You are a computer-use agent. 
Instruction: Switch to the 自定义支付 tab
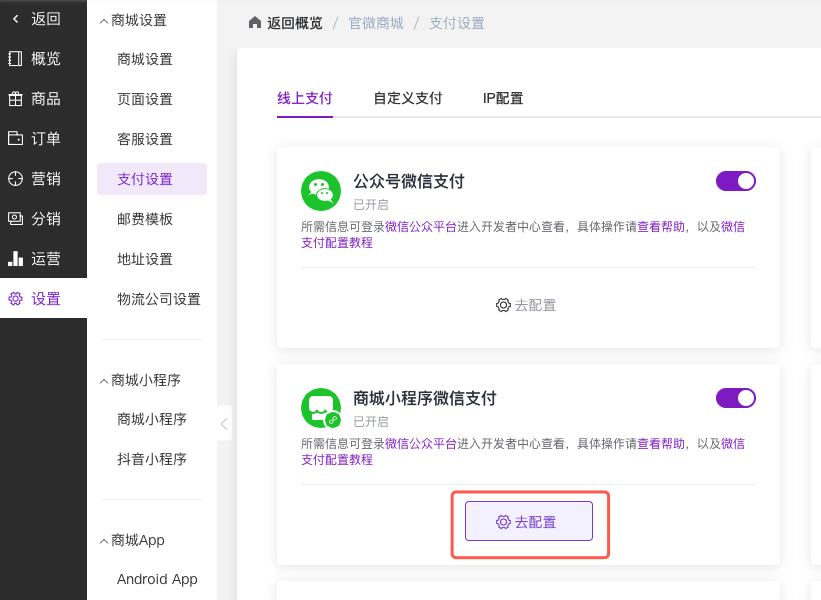(x=407, y=98)
